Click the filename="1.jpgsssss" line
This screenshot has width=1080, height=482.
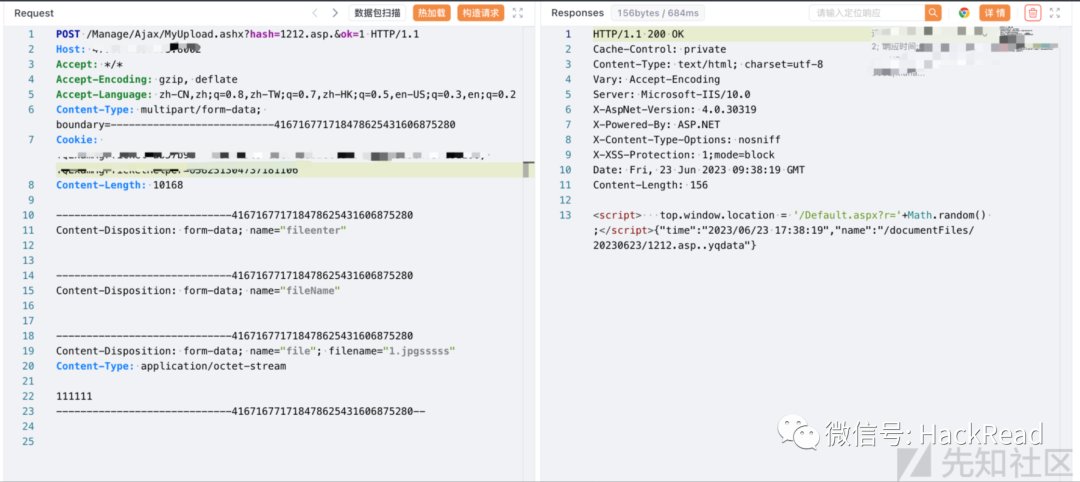coord(256,351)
